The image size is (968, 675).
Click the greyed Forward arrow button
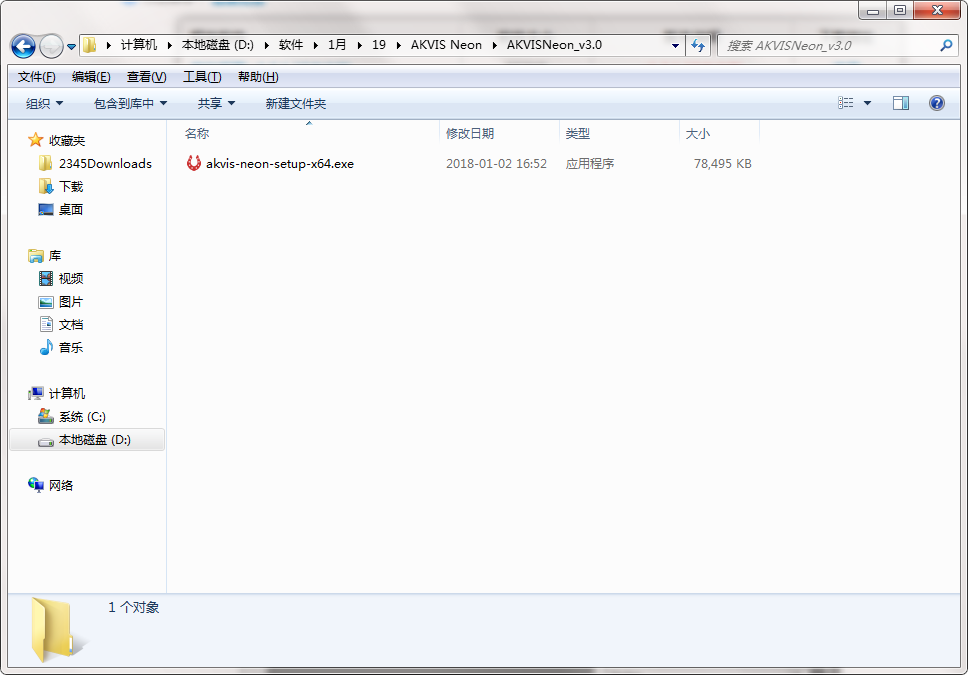point(51,46)
